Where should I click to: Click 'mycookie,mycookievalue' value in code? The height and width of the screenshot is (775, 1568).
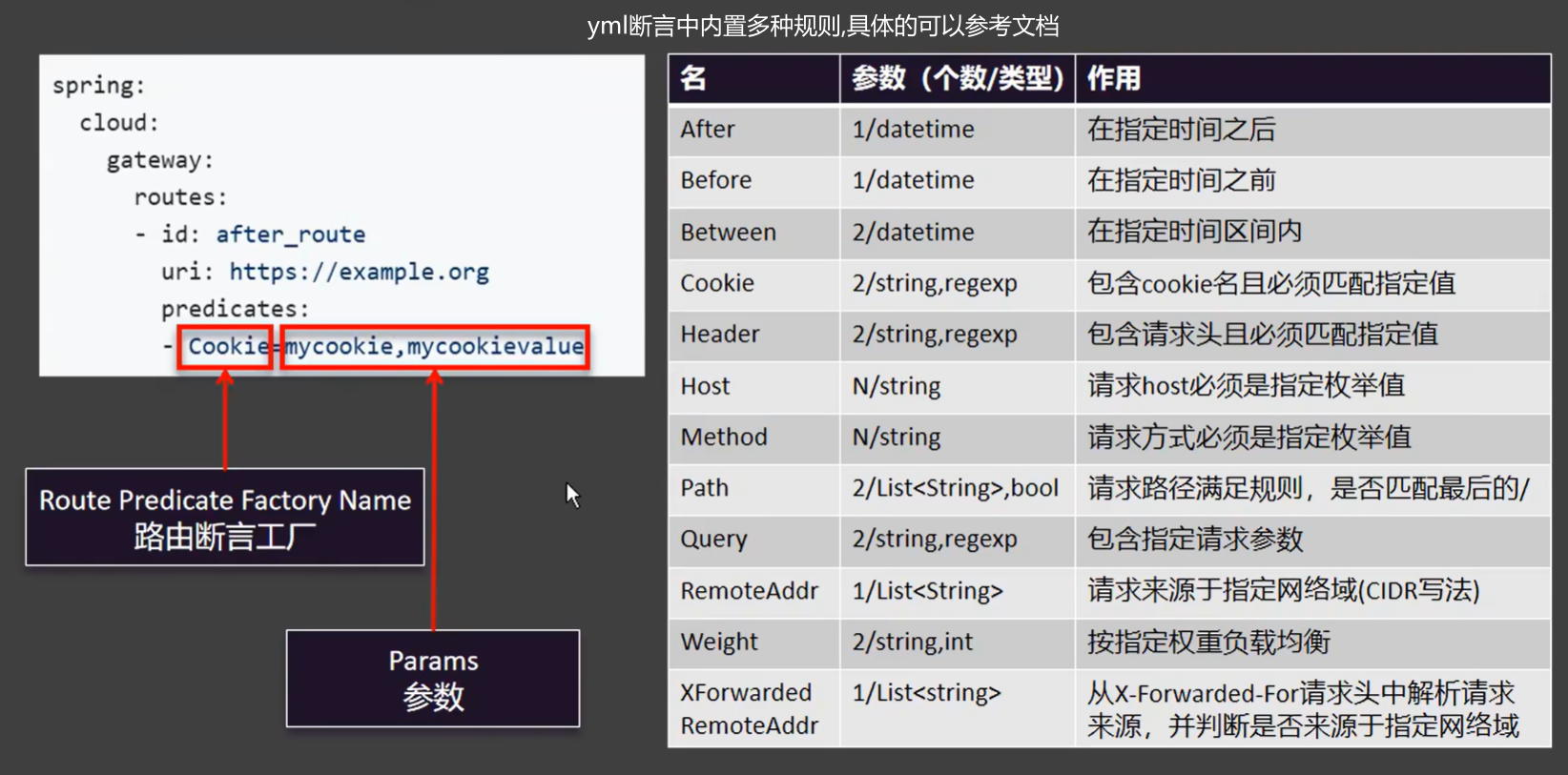tap(435, 347)
